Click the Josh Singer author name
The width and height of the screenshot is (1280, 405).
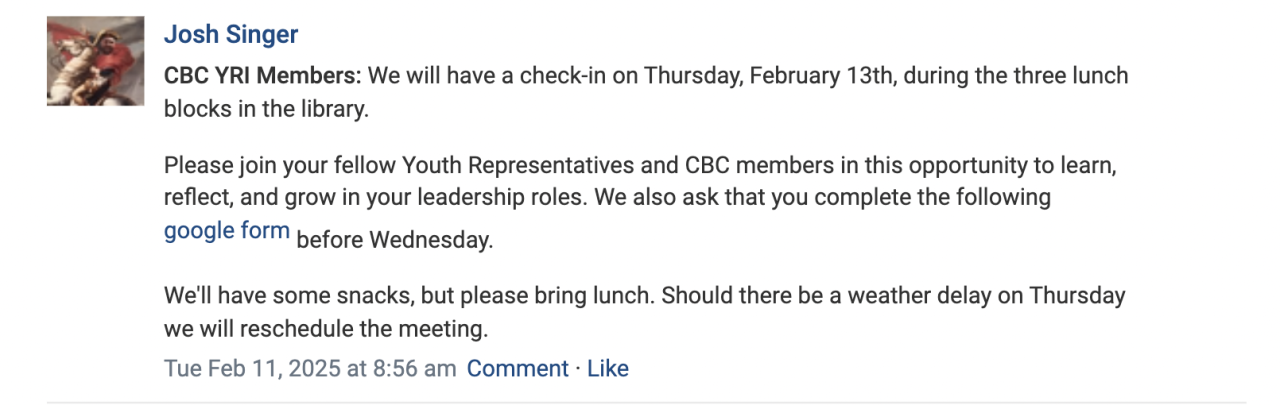click(231, 35)
